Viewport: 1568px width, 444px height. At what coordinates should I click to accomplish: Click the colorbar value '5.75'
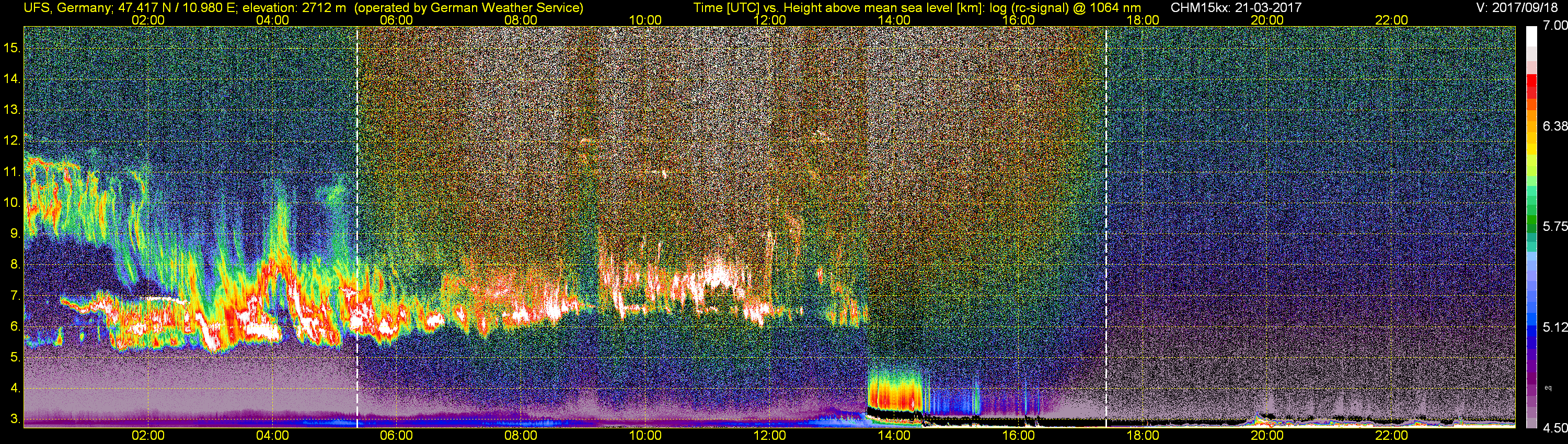click(1554, 226)
